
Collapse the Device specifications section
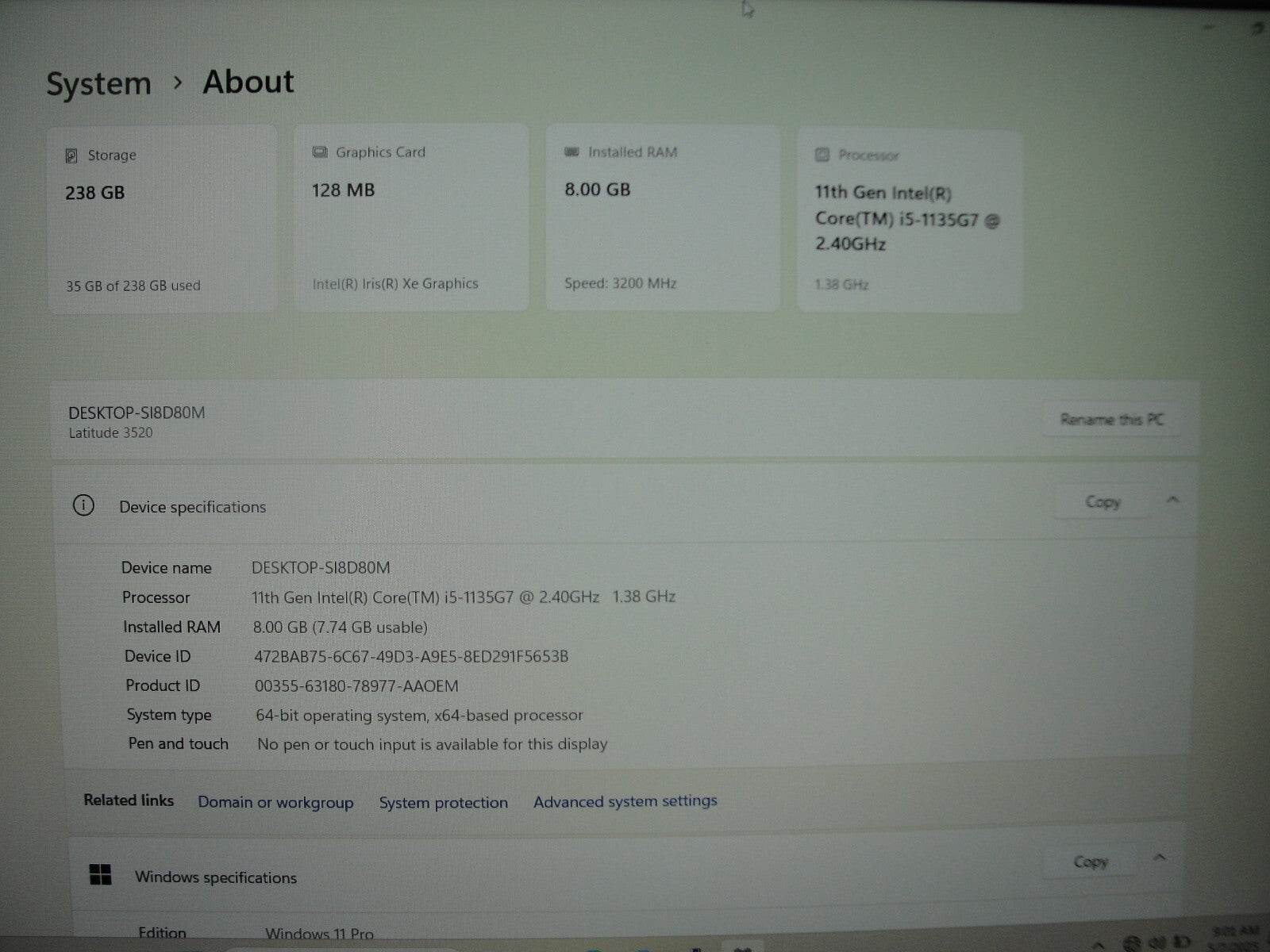(1172, 501)
